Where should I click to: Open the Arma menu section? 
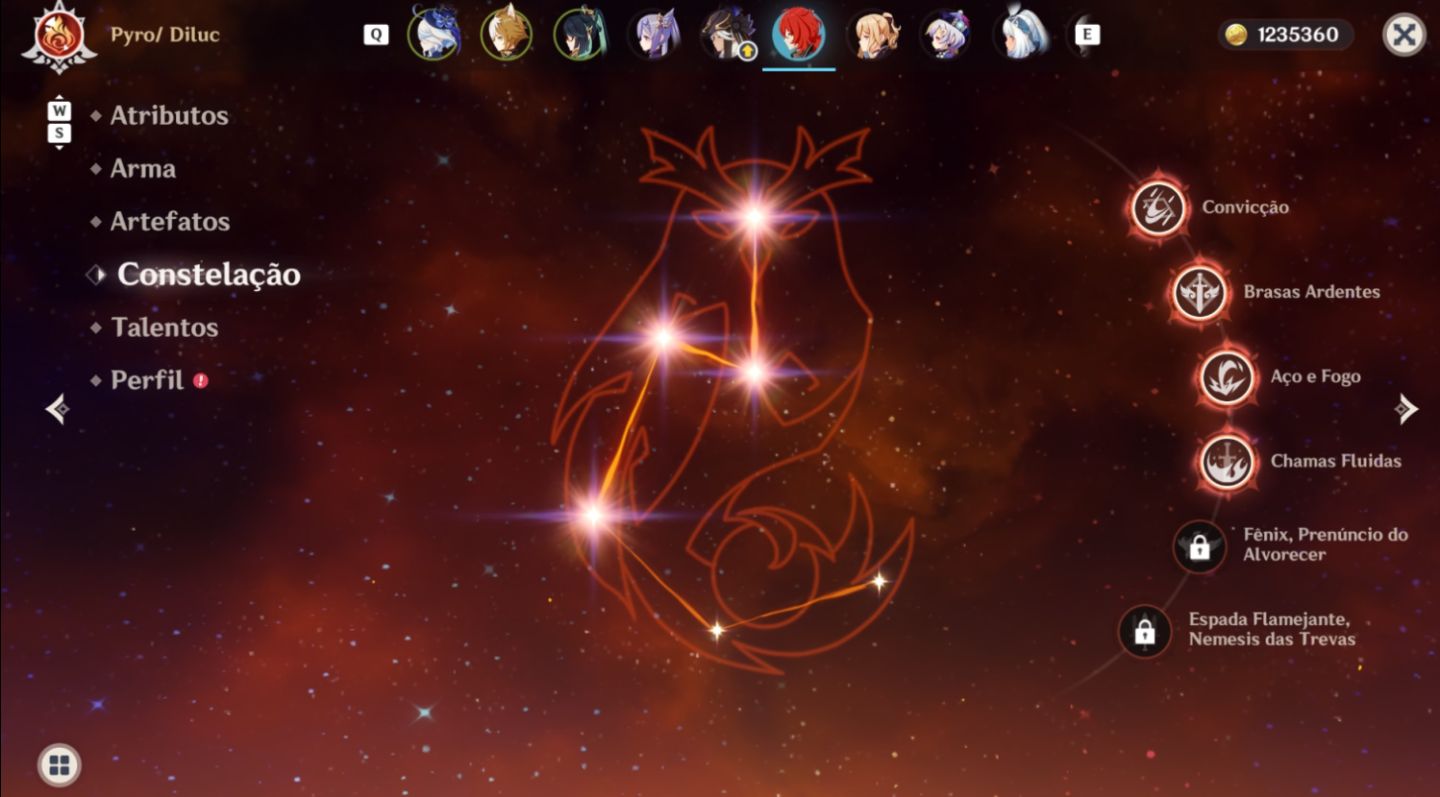point(143,168)
